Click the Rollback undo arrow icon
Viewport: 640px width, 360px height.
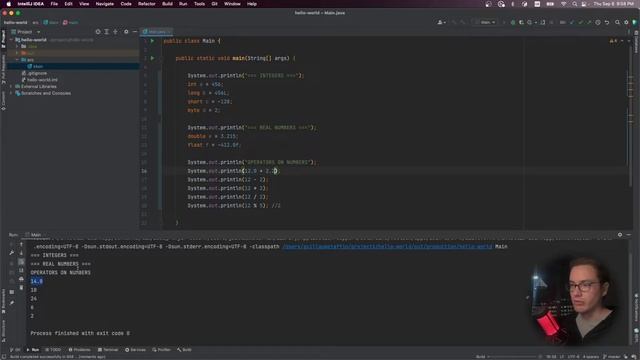[607, 22]
